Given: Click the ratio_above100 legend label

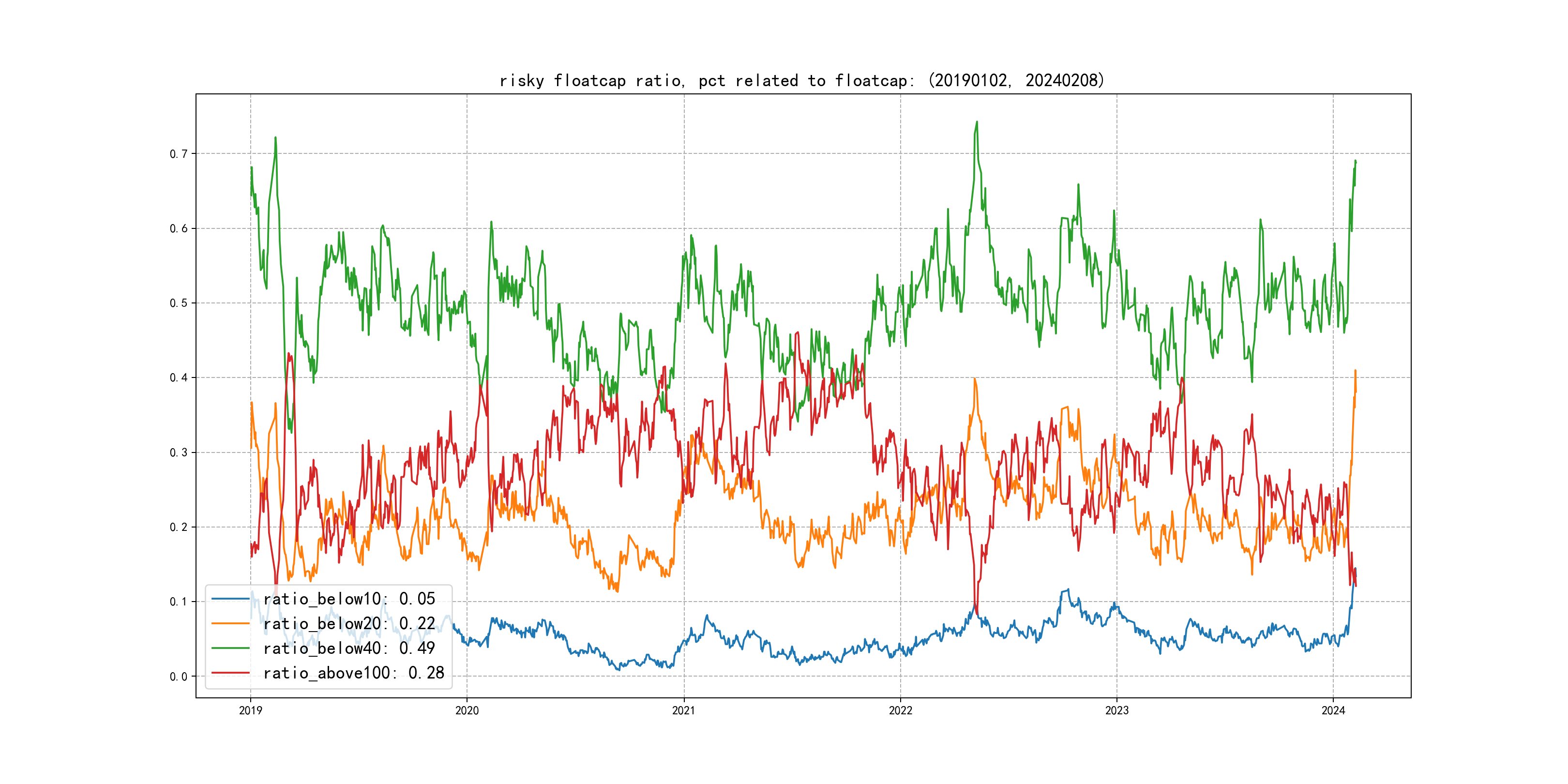Looking at the screenshot, I should coord(353,673).
